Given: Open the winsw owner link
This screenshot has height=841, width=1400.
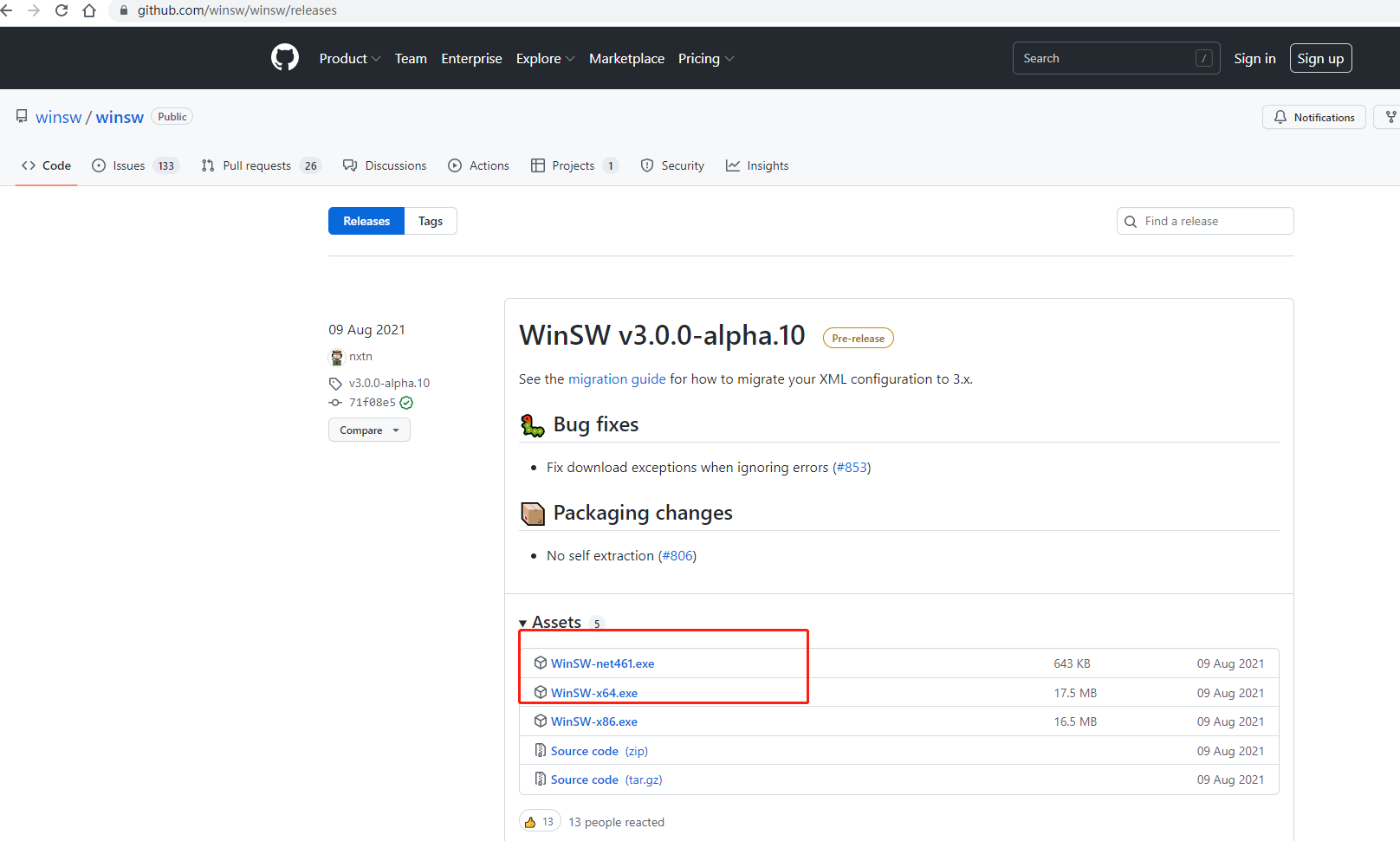Looking at the screenshot, I should tap(58, 117).
